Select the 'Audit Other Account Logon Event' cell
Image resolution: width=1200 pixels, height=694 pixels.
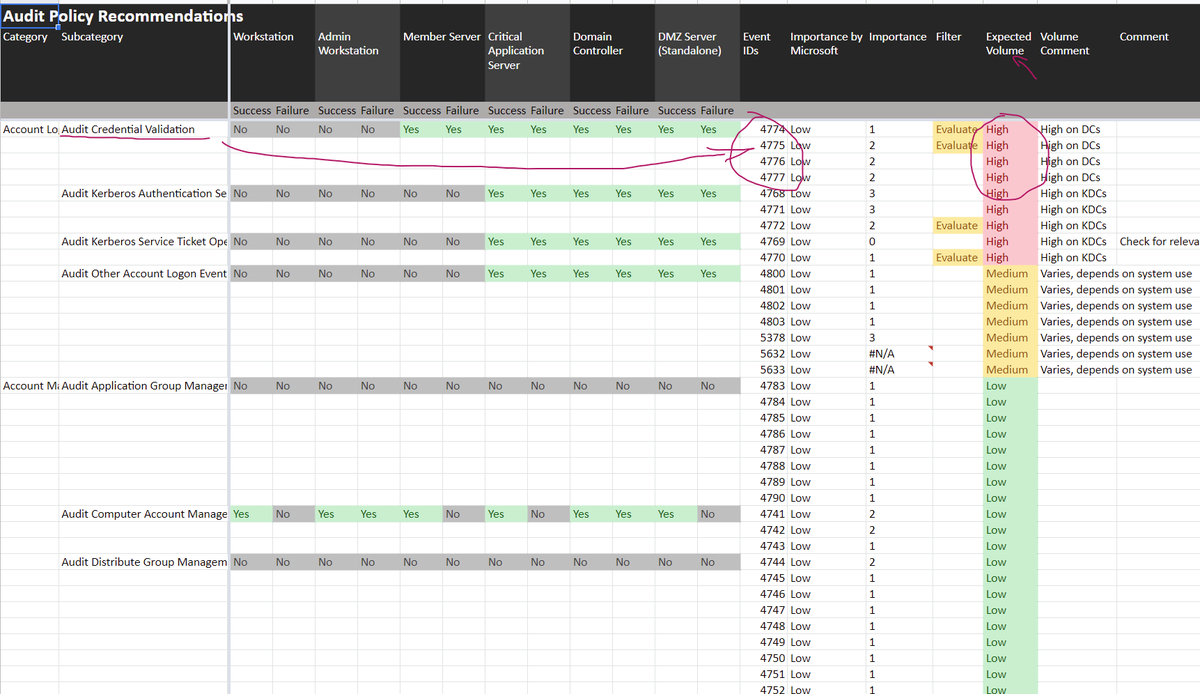144,273
